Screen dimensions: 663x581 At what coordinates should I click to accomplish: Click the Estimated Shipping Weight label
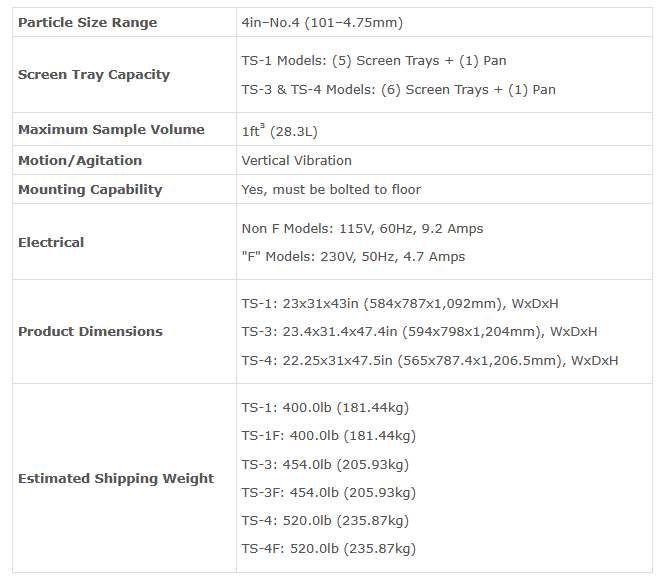click(x=116, y=478)
